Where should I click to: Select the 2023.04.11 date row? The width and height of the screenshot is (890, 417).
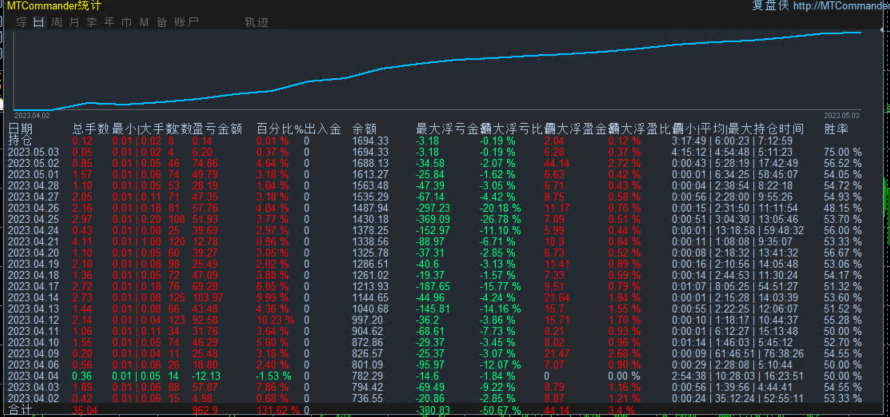click(436, 331)
